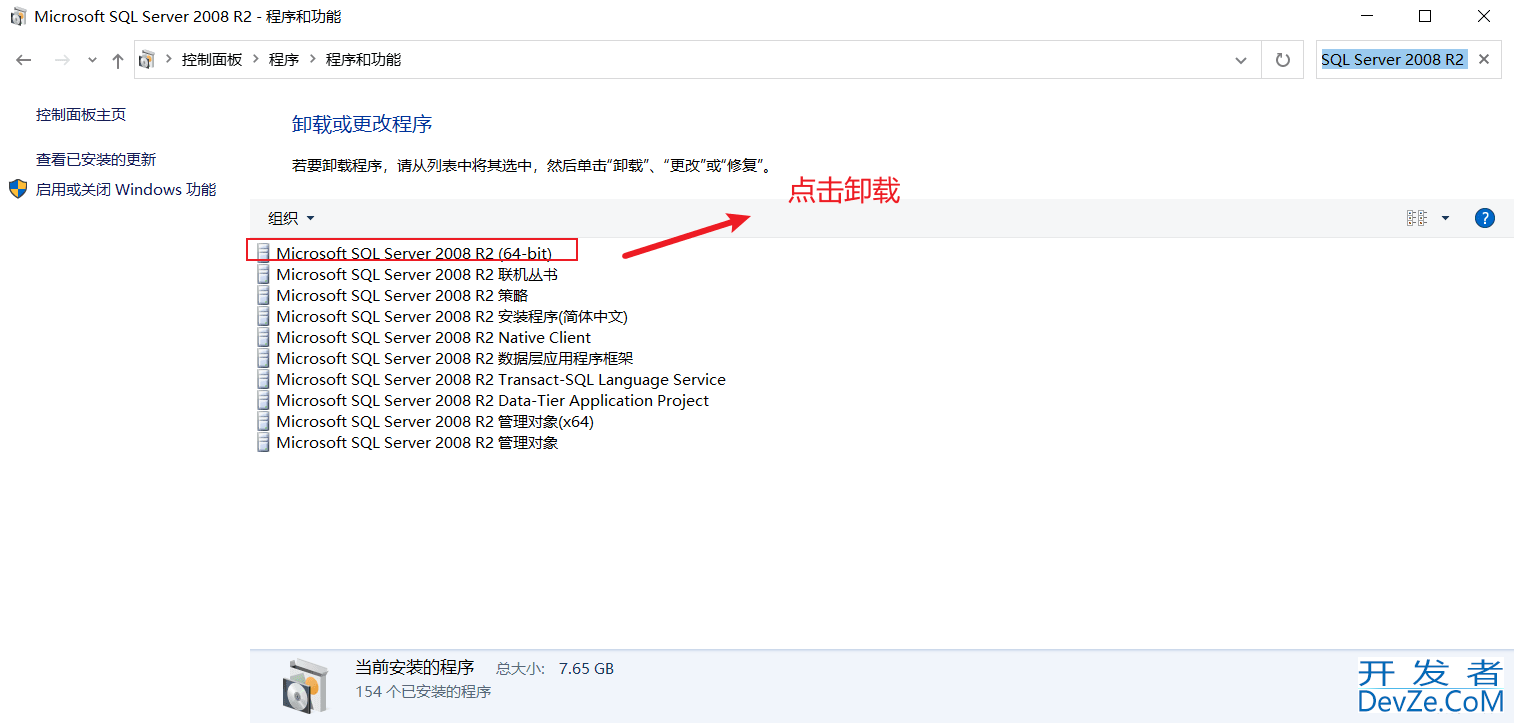The width and height of the screenshot is (1514, 723).
Task: Expand the address bar history dropdown
Action: coord(1241,60)
